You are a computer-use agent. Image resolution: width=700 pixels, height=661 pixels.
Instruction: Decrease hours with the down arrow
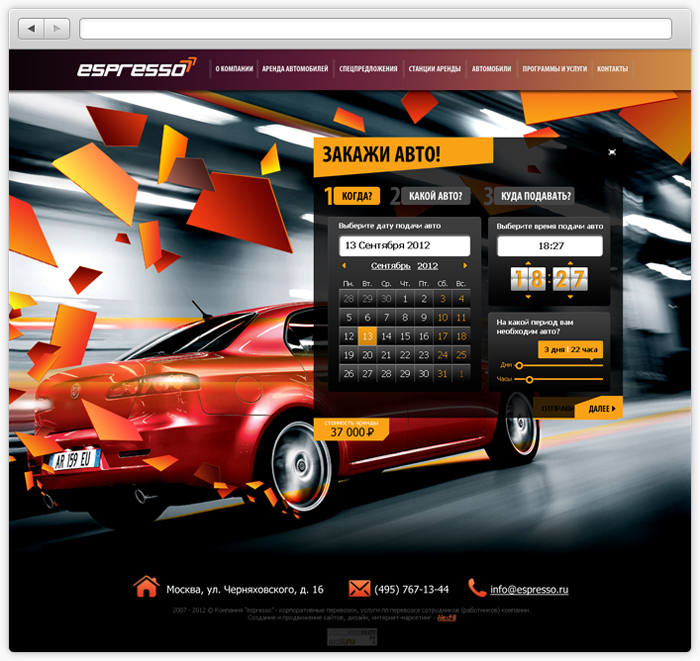pos(528,296)
